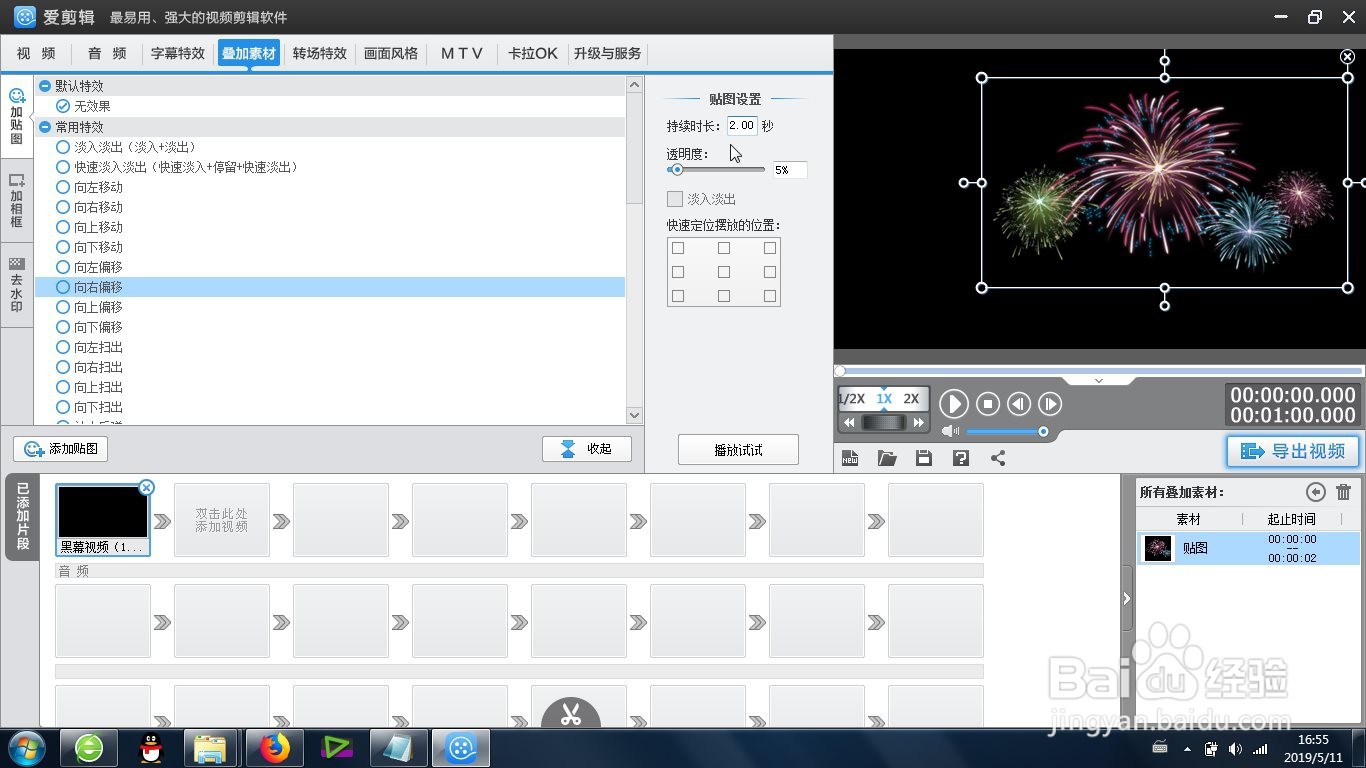
Task: Collapse the overlay panel with side arrow
Action: pos(1127,599)
